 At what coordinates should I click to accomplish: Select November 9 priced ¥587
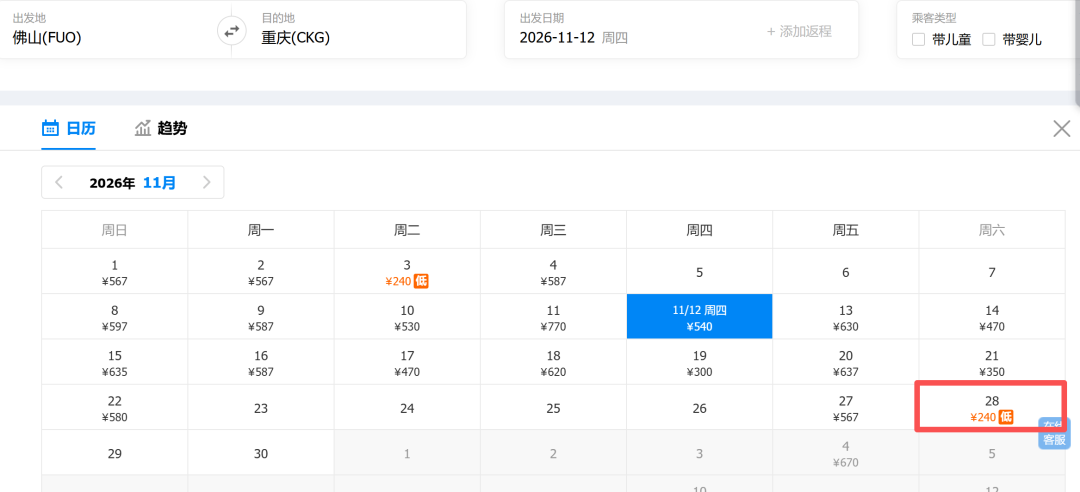tap(261, 317)
